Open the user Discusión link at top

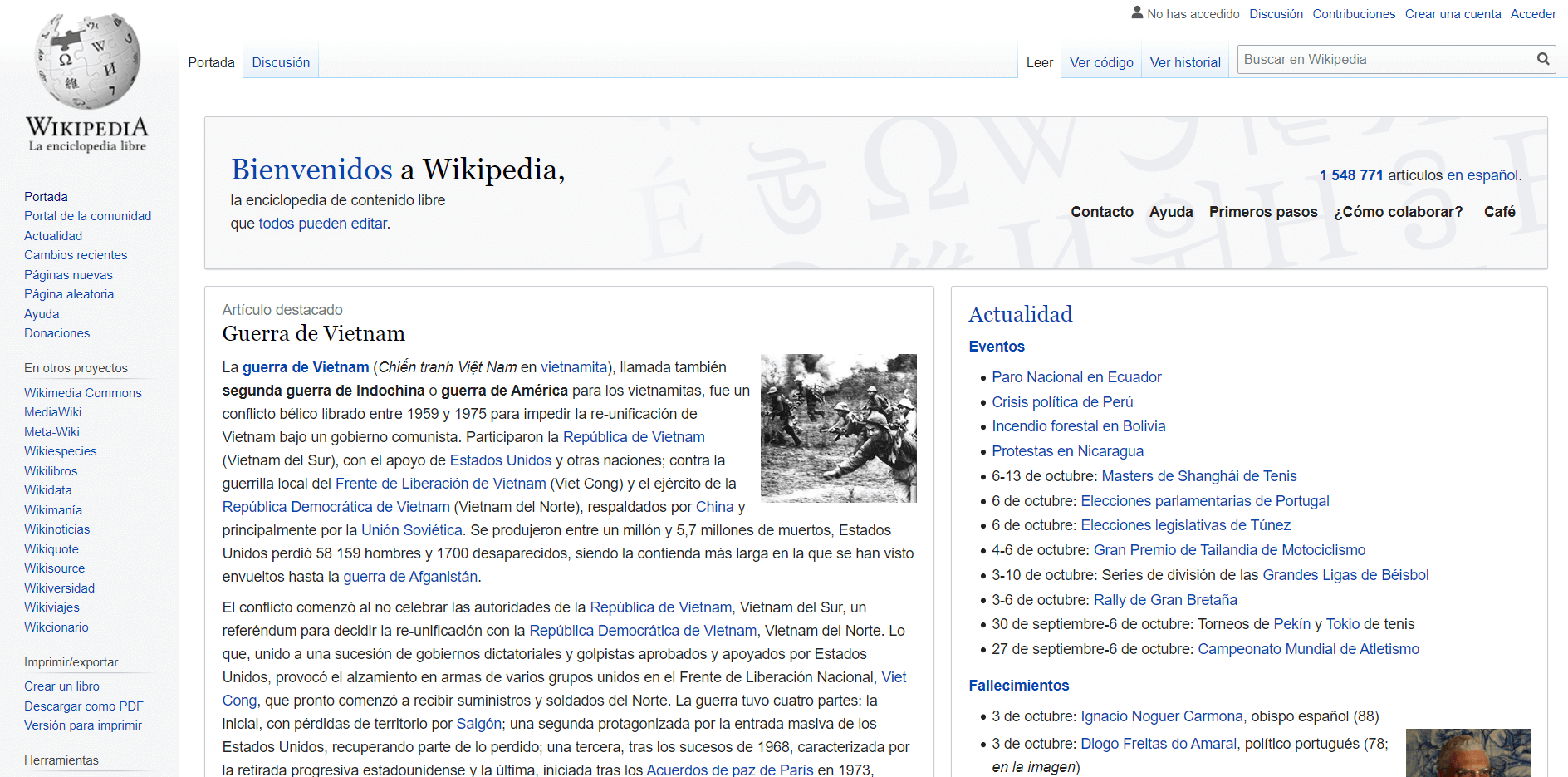pyautogui.click(x=1276, y=14)
